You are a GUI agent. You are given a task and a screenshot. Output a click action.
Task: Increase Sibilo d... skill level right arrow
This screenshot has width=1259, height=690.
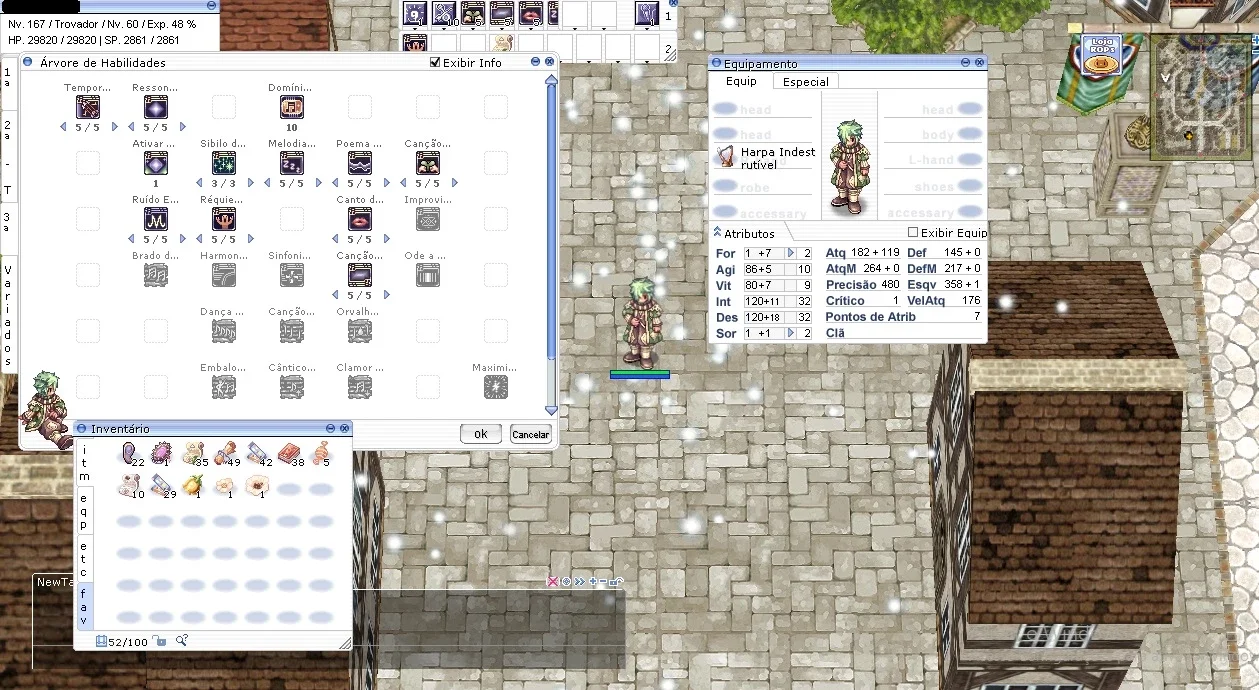[250, 183]
